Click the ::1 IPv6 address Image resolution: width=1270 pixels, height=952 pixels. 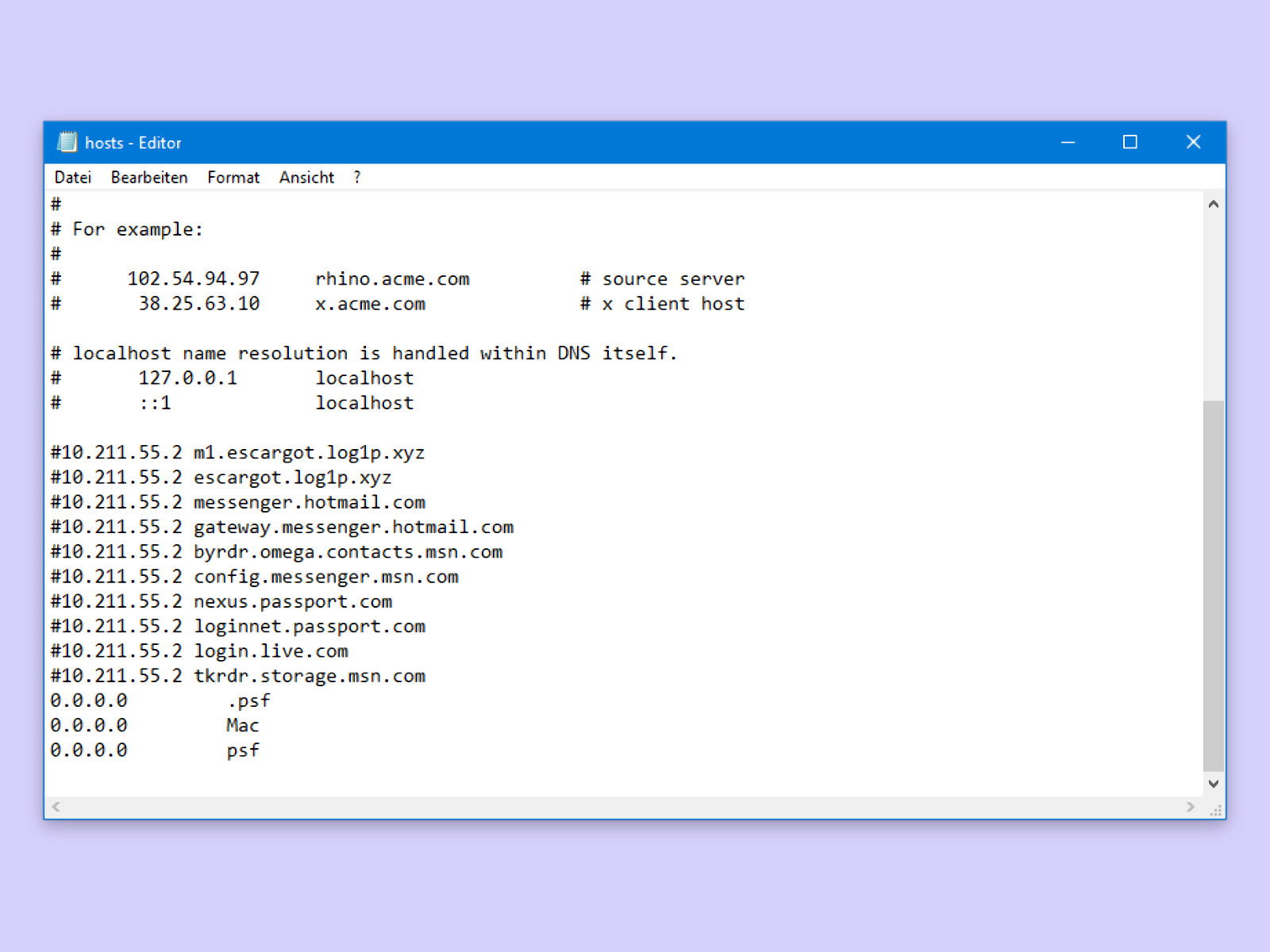(x=155, y=403)
